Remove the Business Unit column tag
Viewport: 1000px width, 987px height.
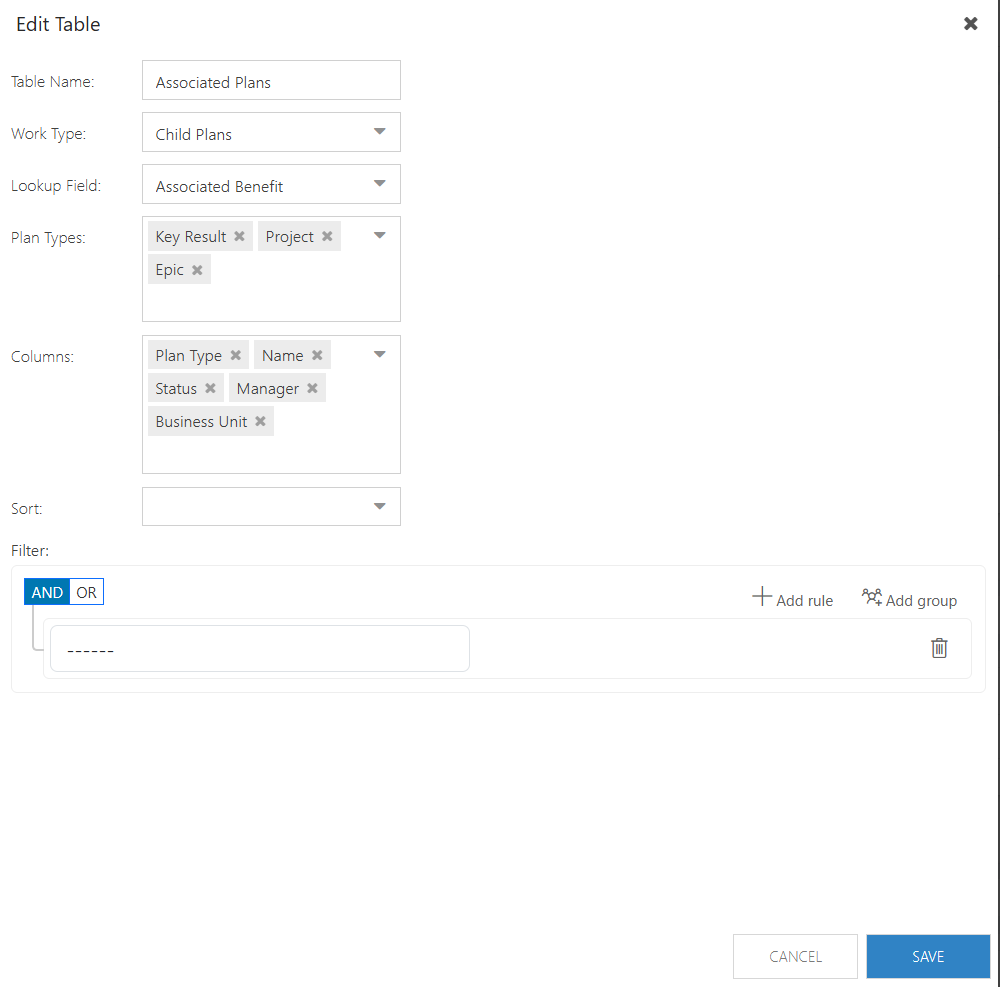click(x=260, y=421)
